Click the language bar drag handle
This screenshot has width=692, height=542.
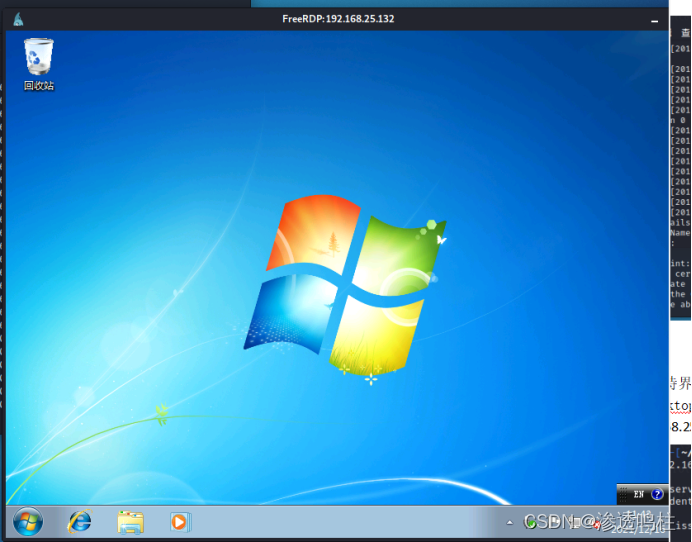click(623, 494)
